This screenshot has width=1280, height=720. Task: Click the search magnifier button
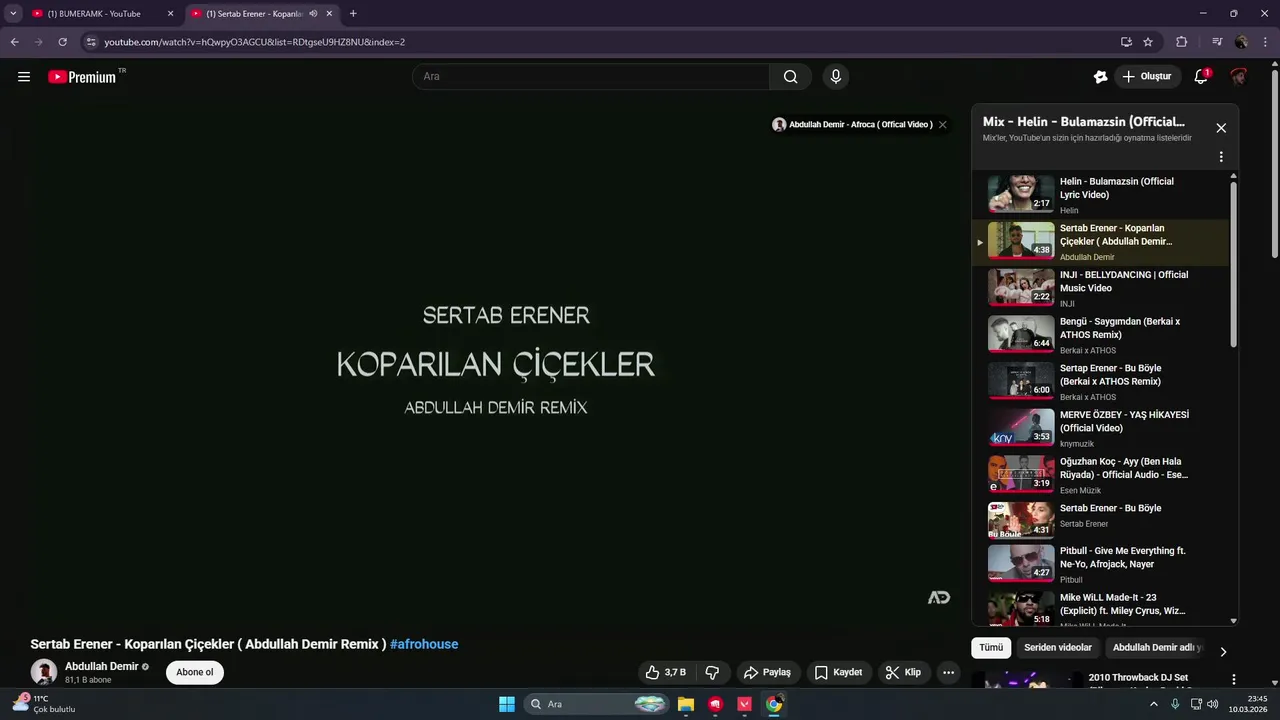coord(790,77)
